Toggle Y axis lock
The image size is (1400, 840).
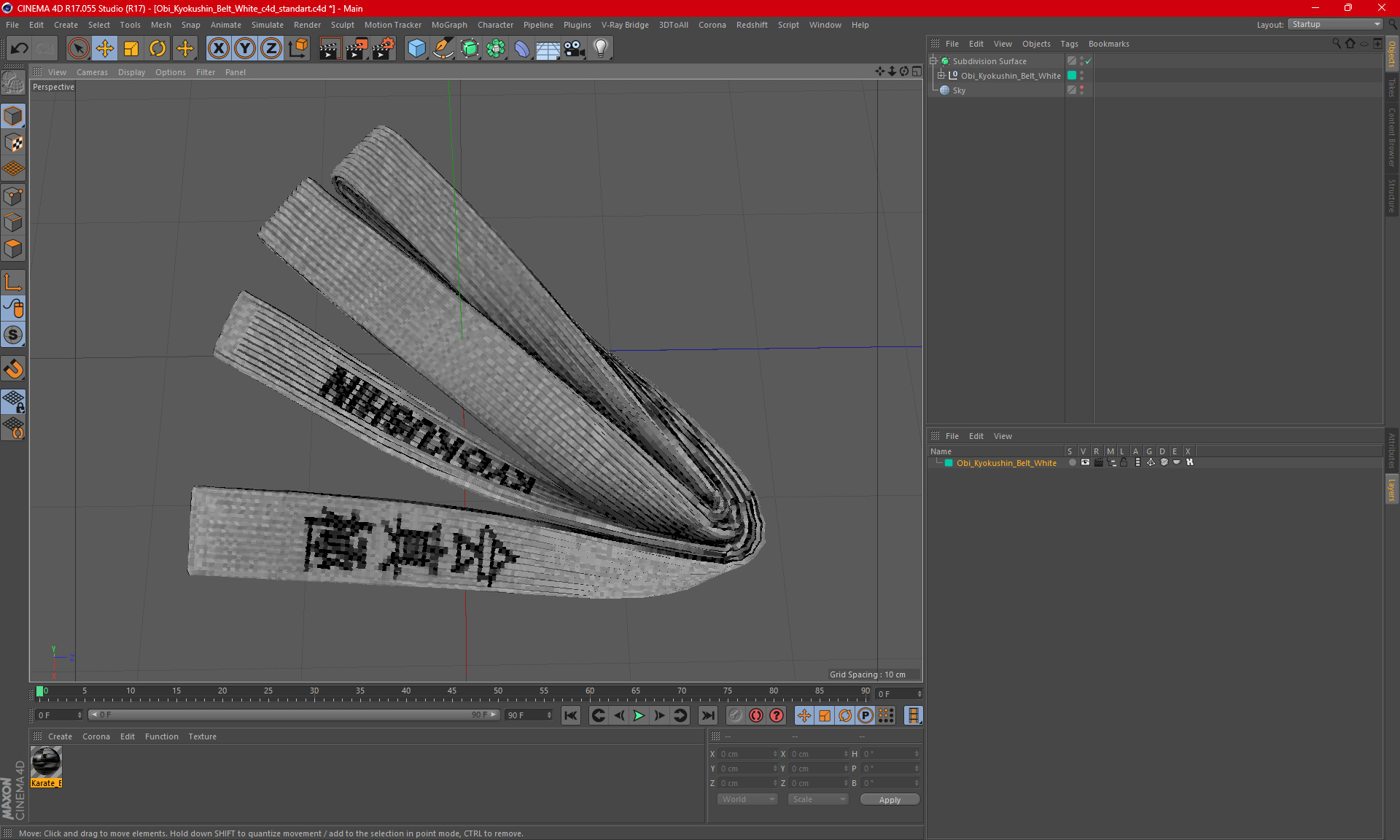[x=245, y=49]
